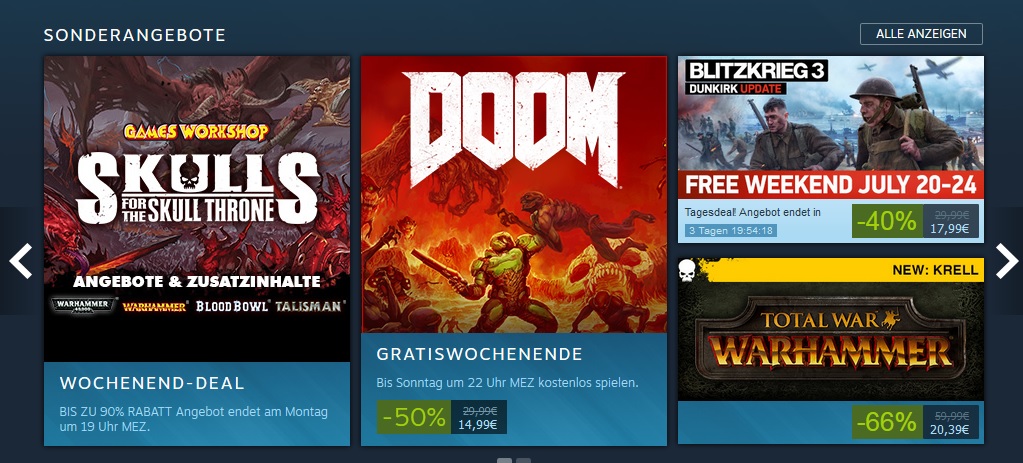Click the Blitzkrieg 3 -40% discount badge
The image size is (1023, 463).
tap(887, 221)
